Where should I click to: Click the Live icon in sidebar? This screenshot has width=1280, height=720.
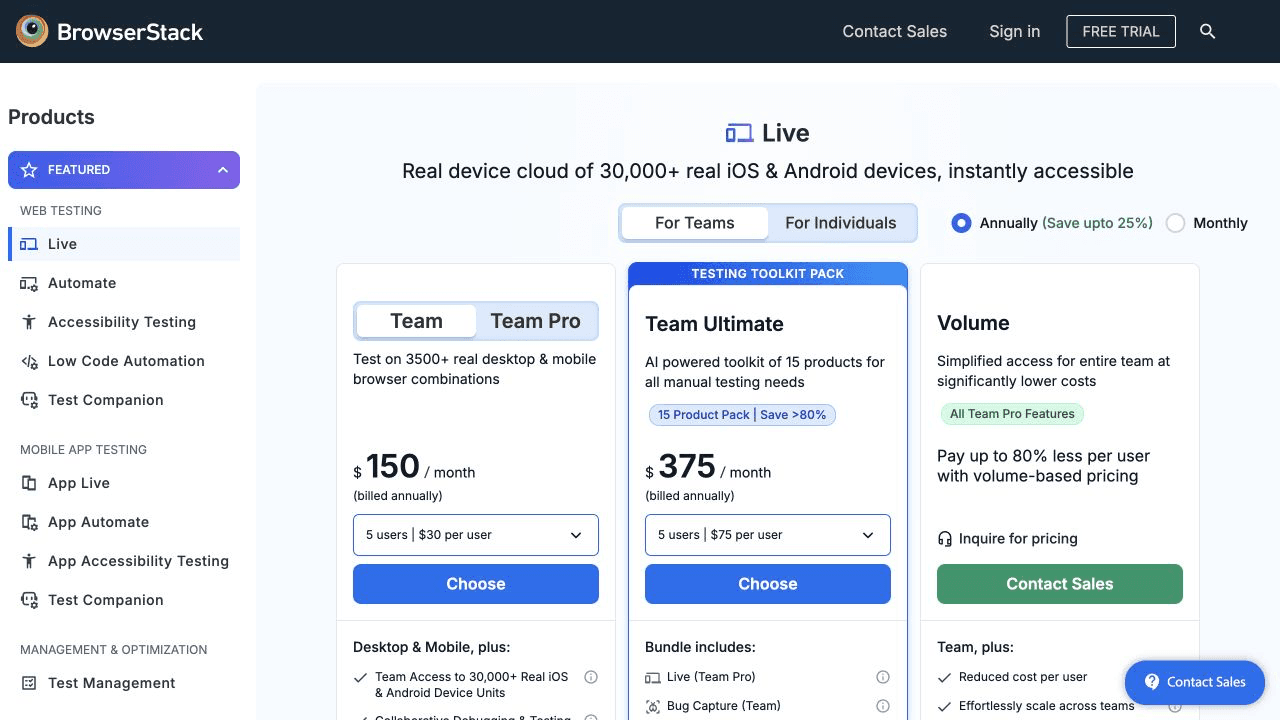29,244
